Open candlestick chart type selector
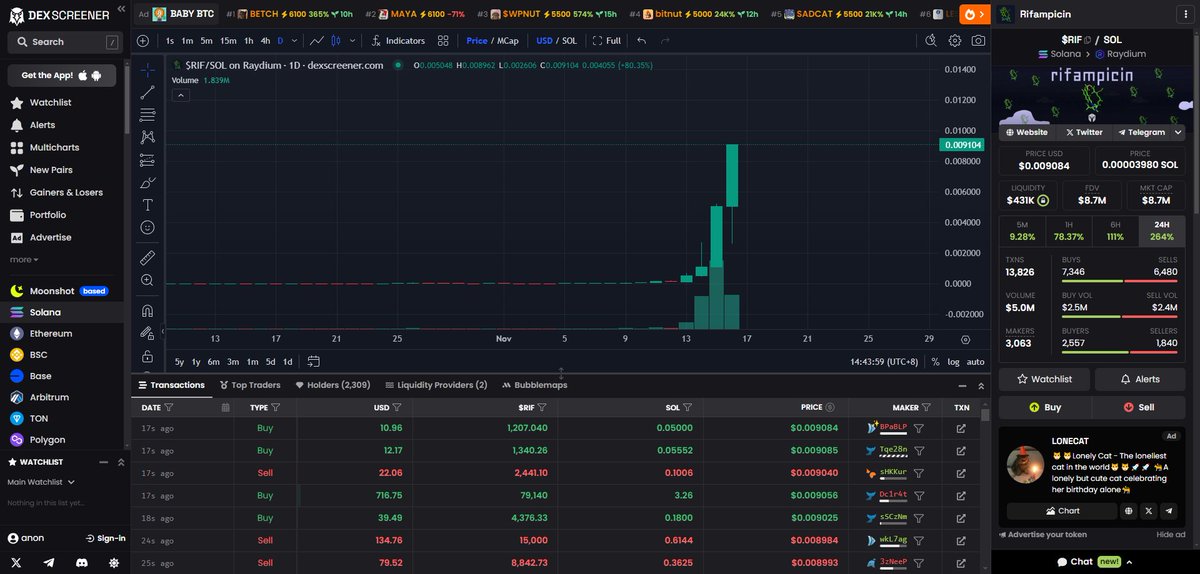Screen dimensions: 1200x574 336,41
